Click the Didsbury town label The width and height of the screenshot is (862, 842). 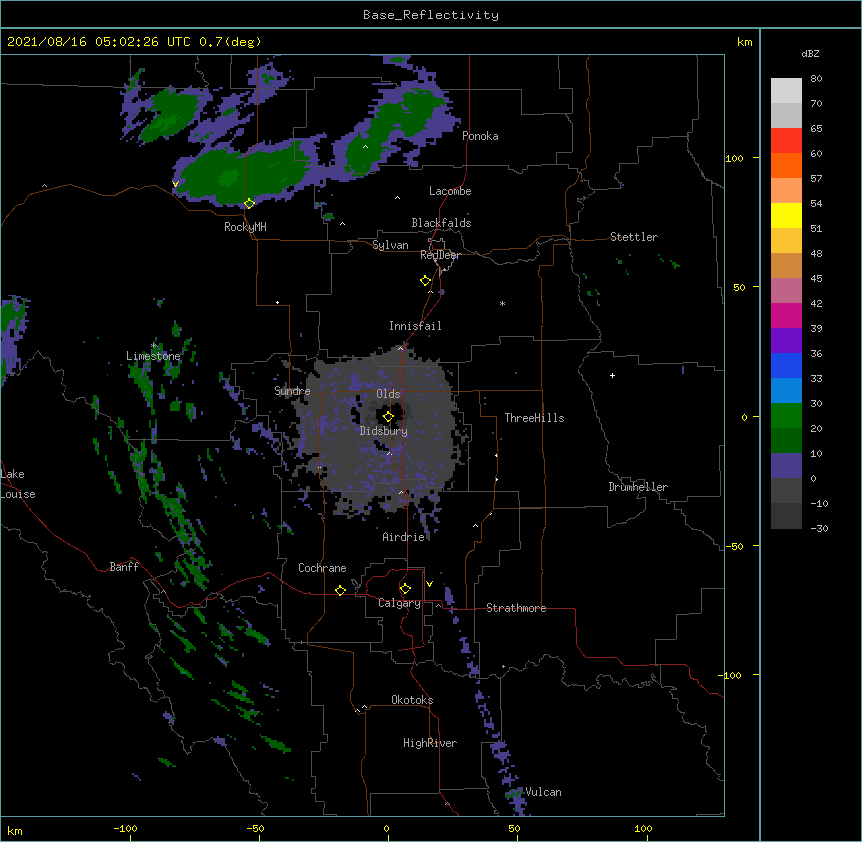(x=384, y=431)
